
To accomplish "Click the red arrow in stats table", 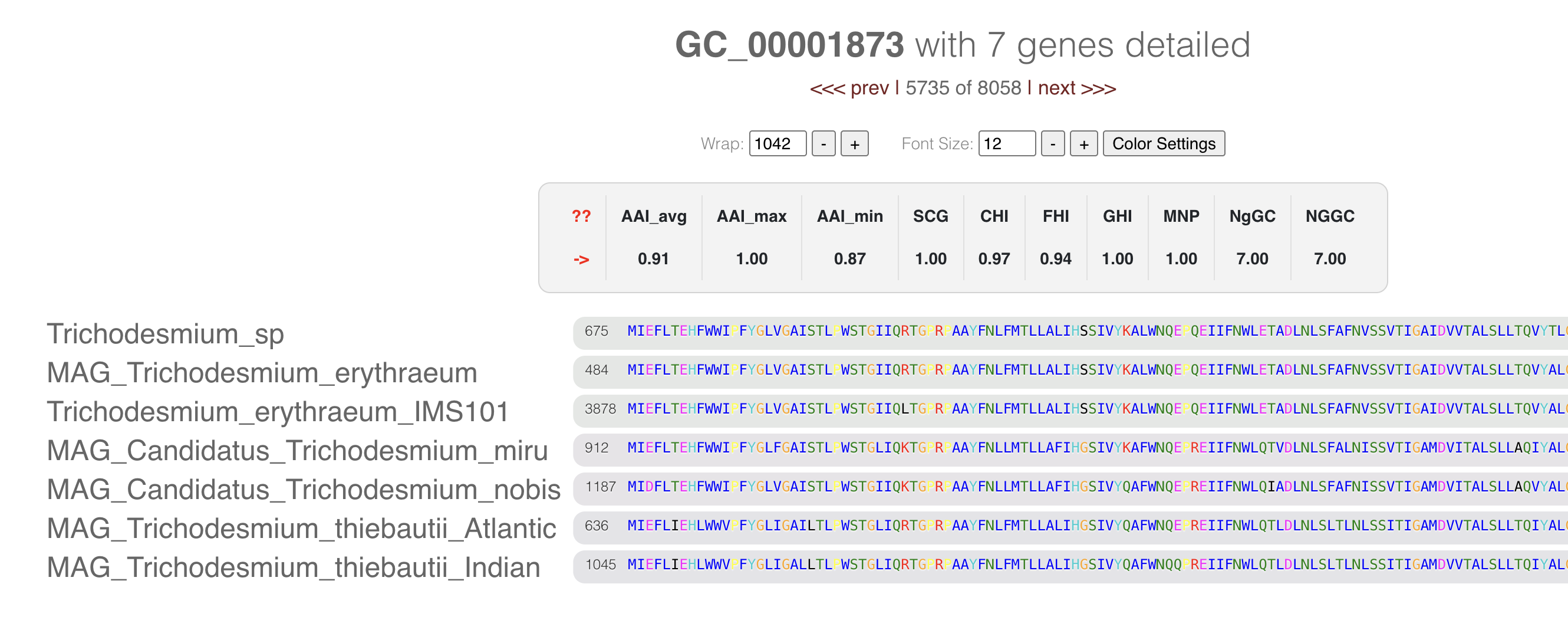I will pyautogui.click(x=581, y=260).
